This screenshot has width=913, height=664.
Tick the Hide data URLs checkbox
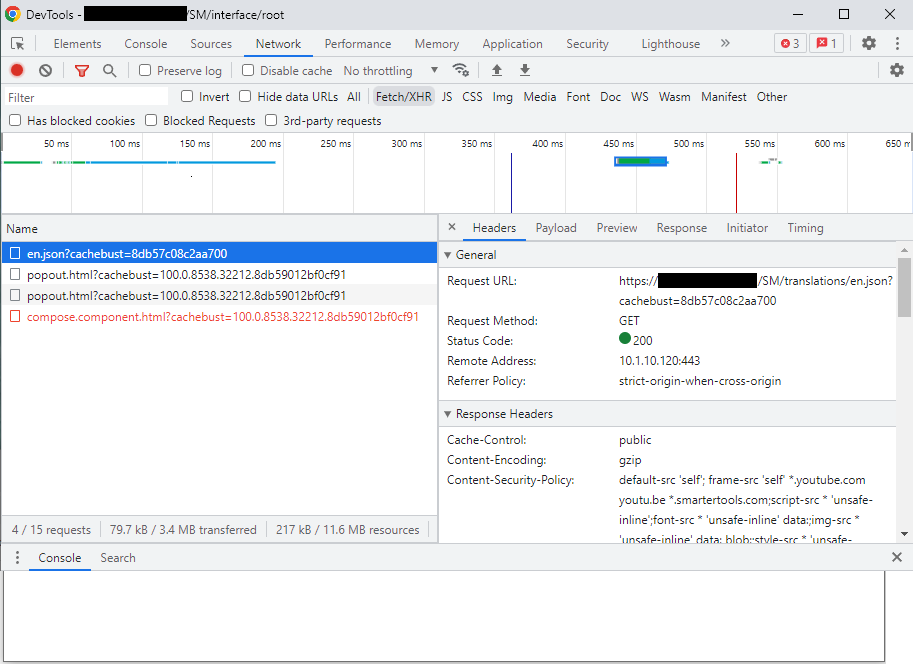click(x=245, y=97)
